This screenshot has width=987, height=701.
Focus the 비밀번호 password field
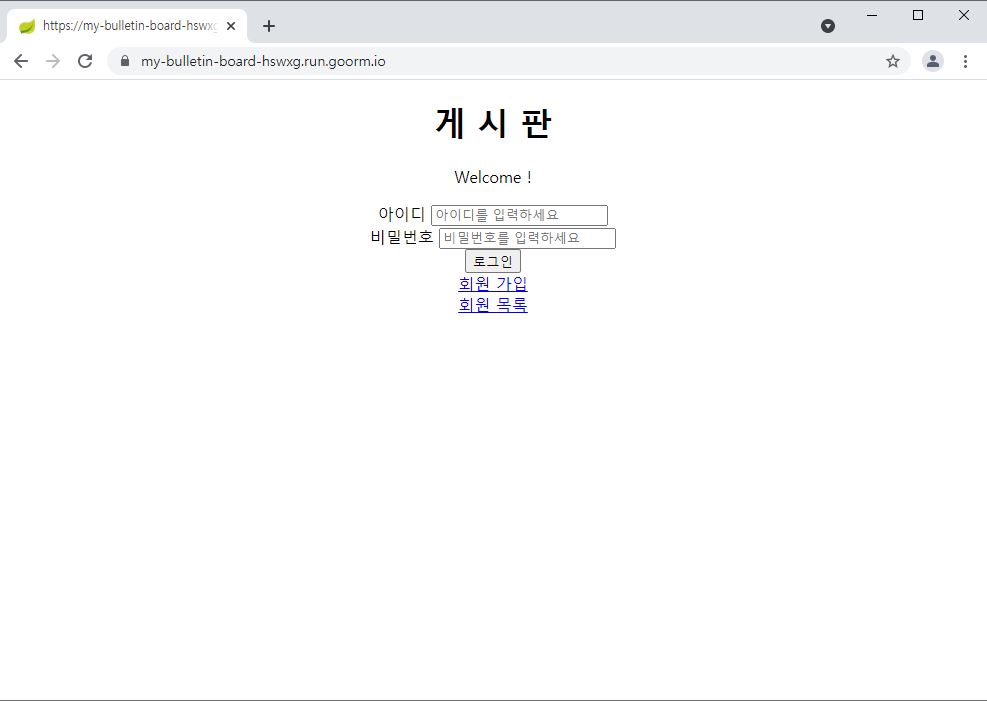[527, 238]
